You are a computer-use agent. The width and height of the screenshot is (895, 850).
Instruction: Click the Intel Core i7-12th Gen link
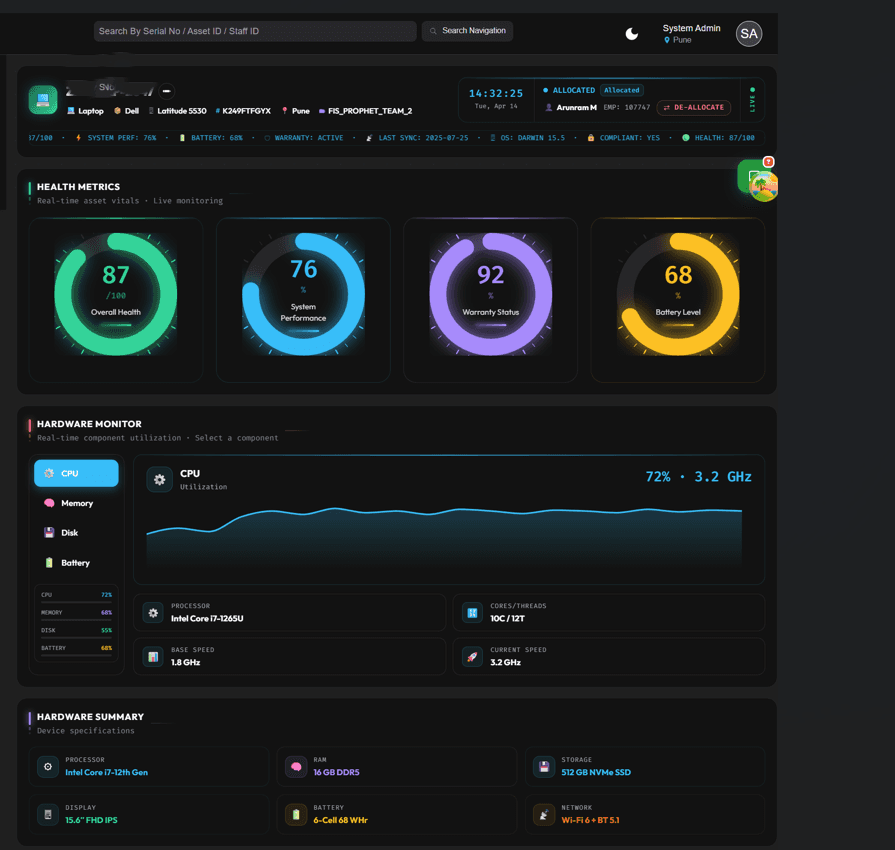(x=106, y=772)
